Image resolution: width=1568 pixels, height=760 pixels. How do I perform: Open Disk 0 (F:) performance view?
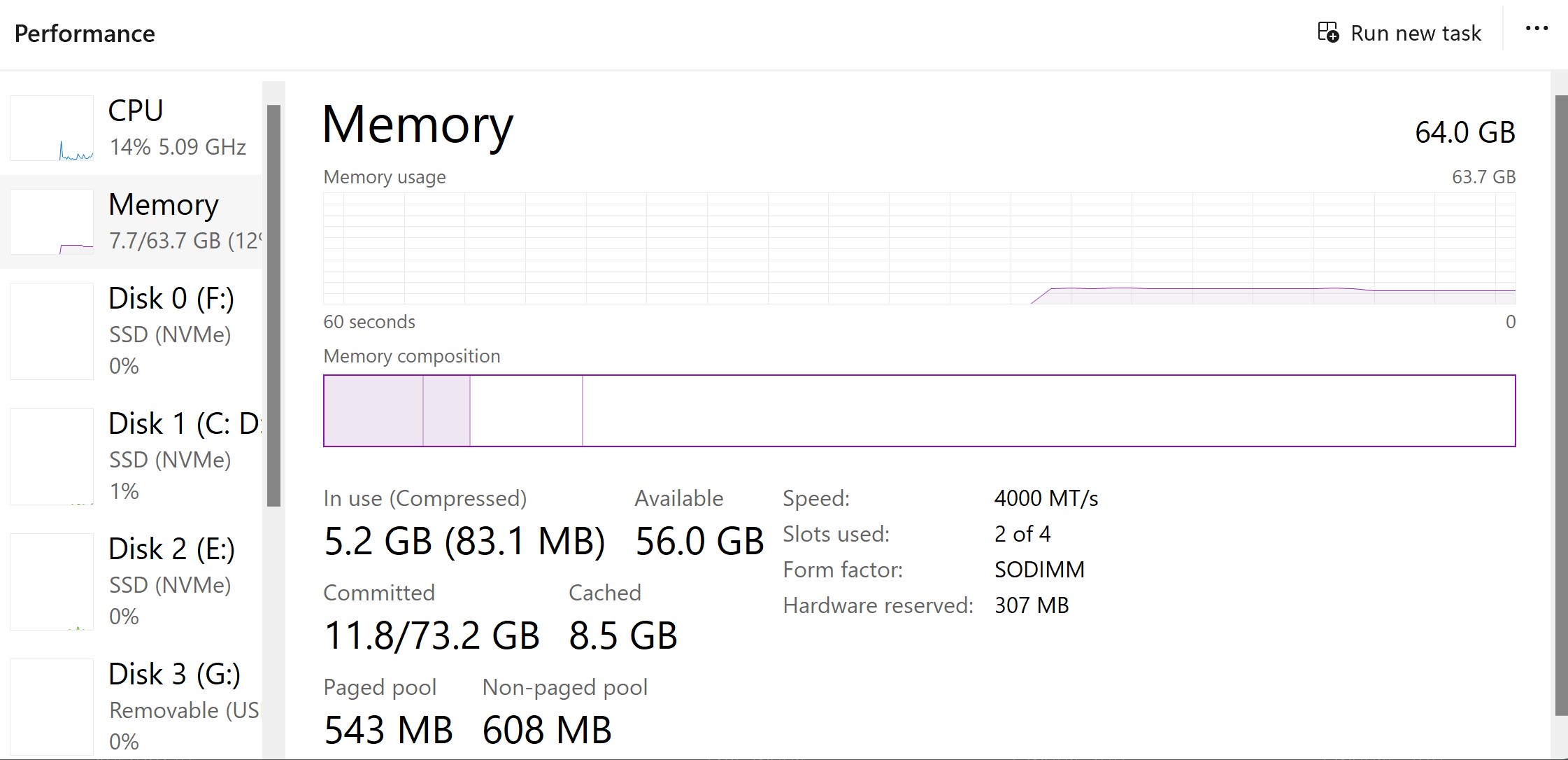click(x=131, y=331)
